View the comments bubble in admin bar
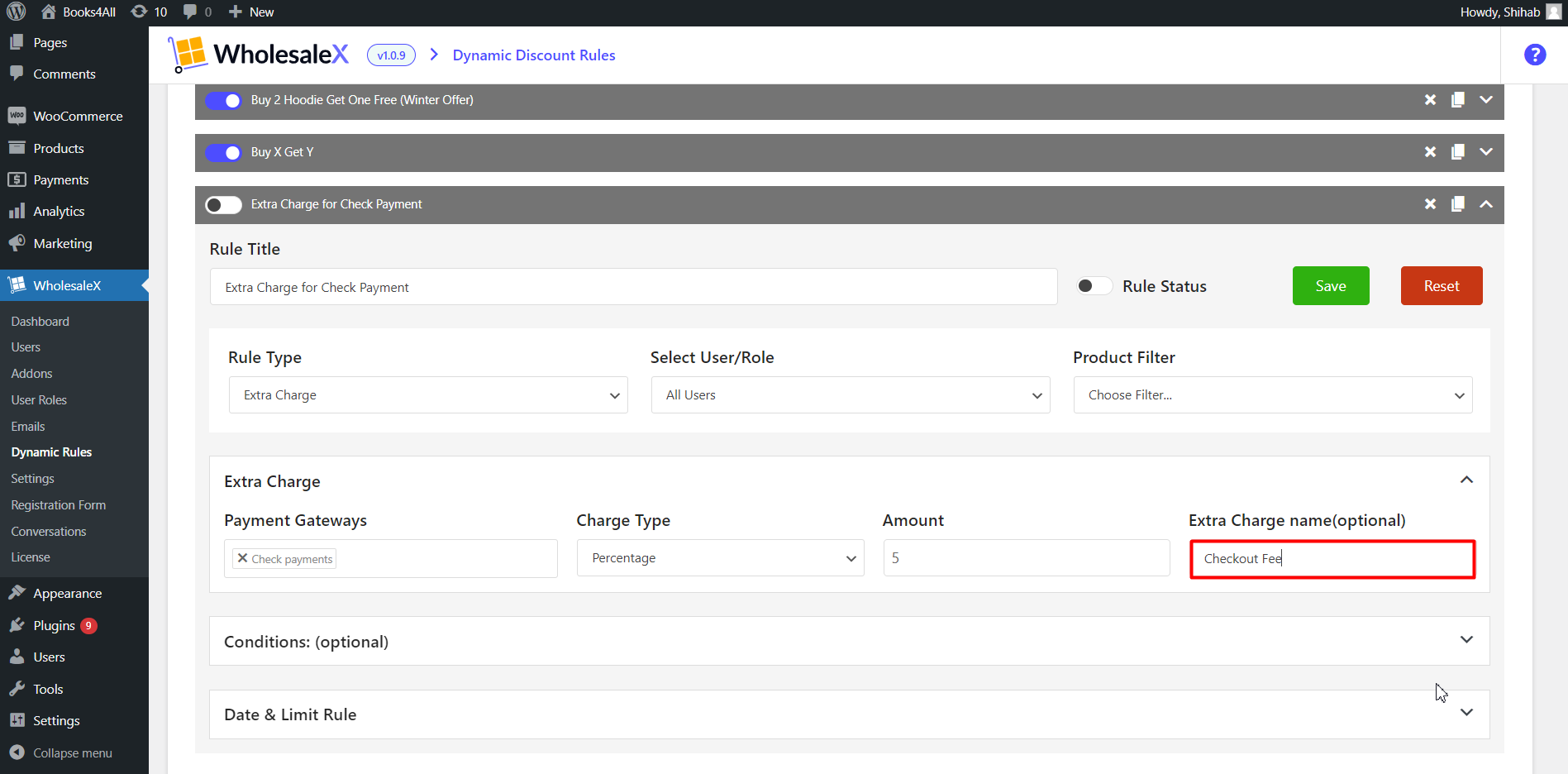The width and height of the screenshot is (1568, 774). click(198, 12)
